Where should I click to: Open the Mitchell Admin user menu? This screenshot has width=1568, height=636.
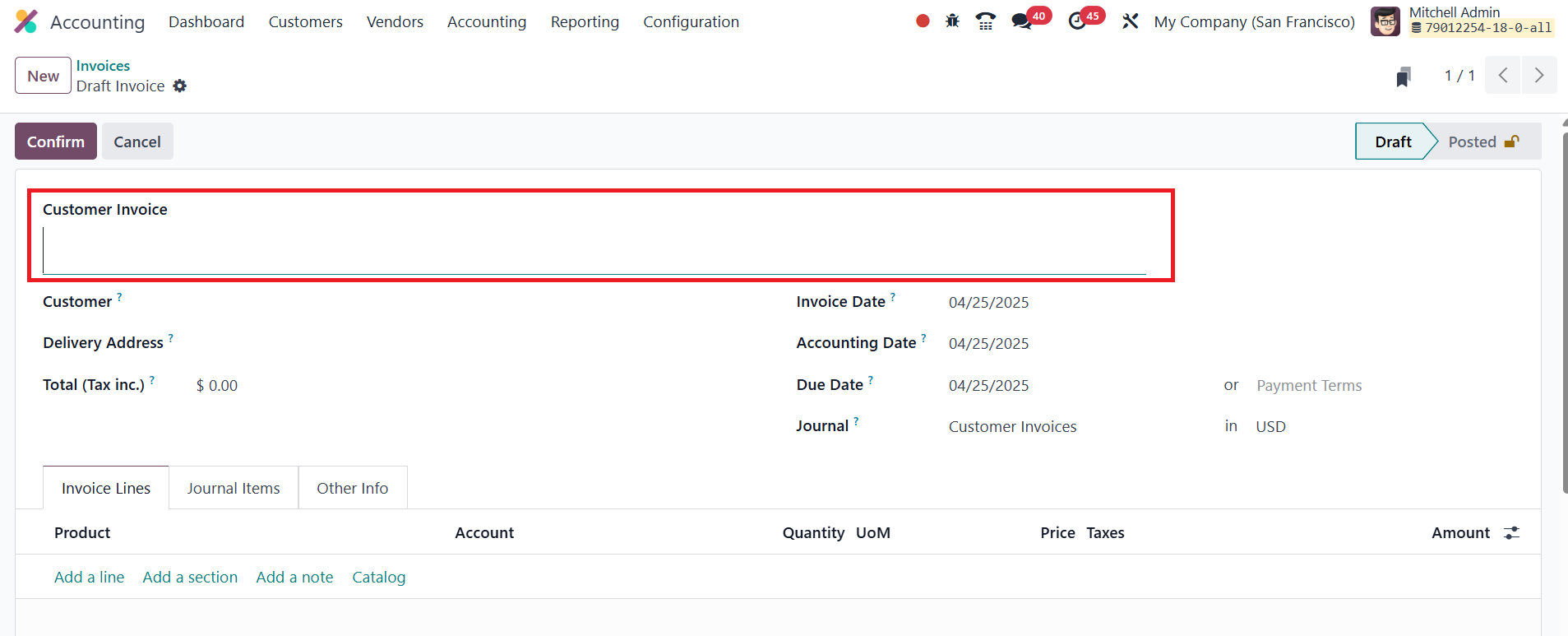[1464, 21]
